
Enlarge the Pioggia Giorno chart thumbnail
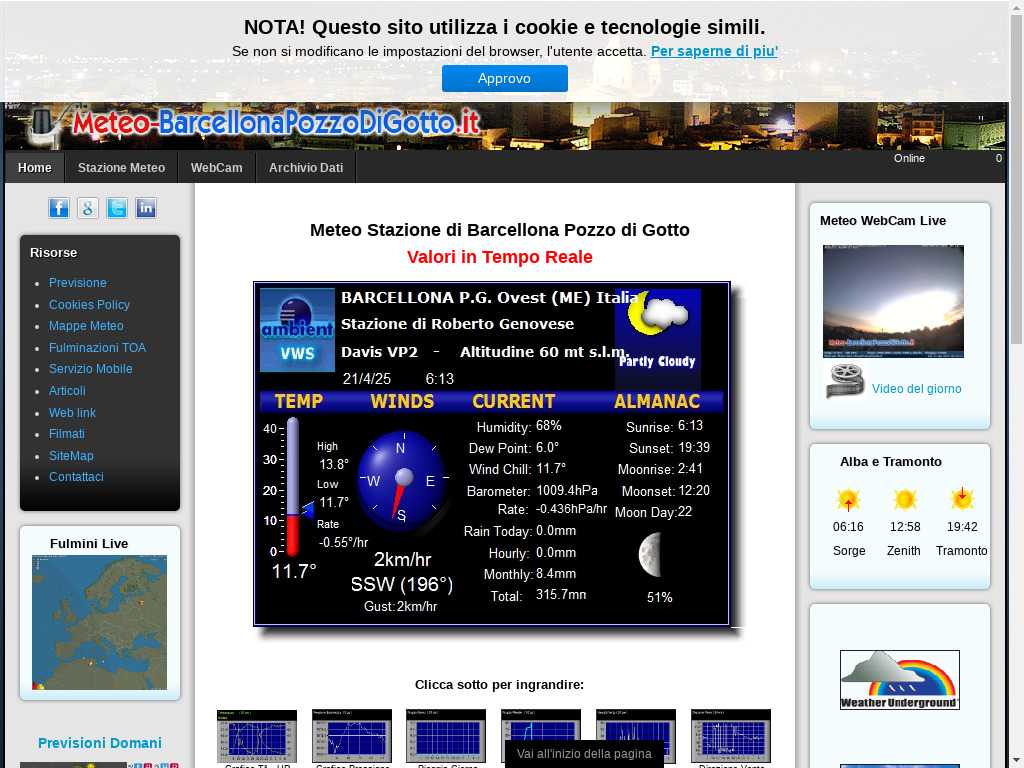tap(446, 736)
